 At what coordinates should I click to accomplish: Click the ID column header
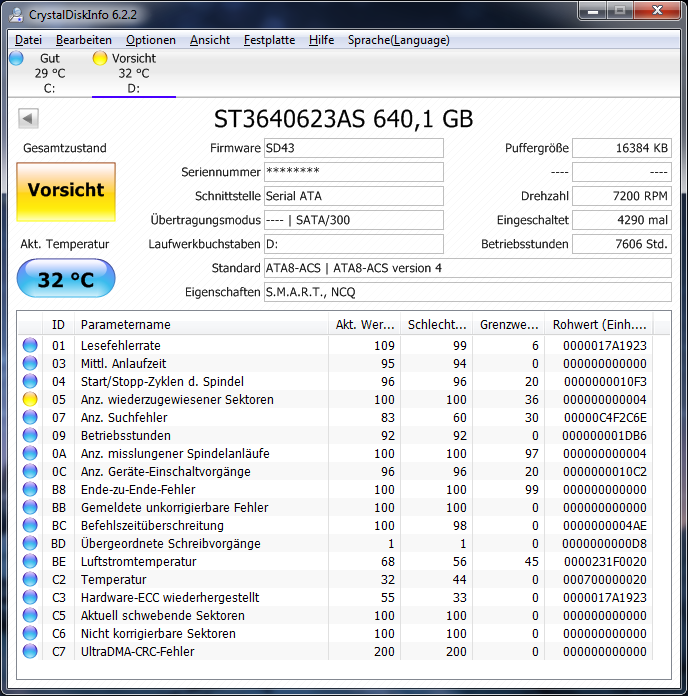pyautogui.click(x=58, y=324)
